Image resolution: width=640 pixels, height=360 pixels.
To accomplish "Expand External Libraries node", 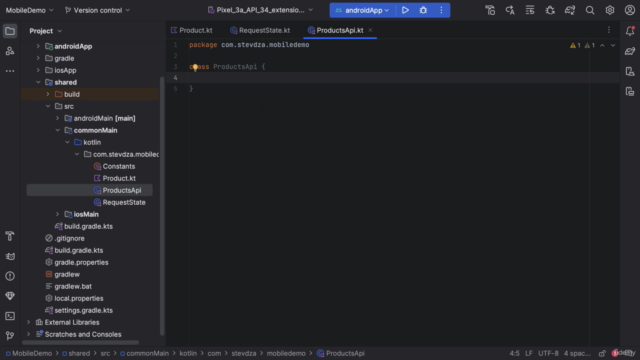I will (x=29, y=322).
